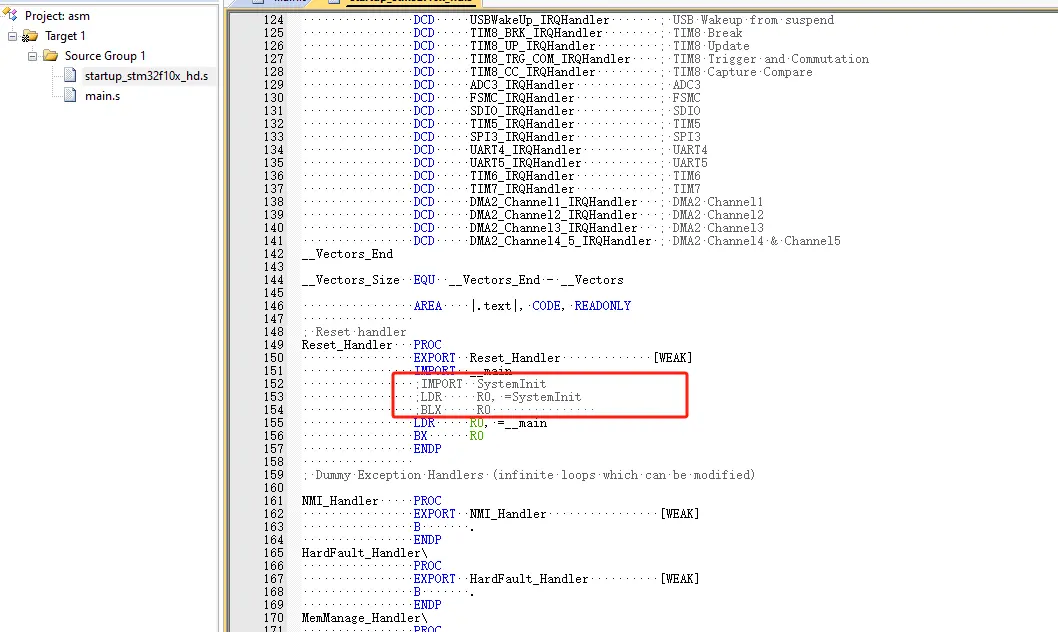Click the 'Dummy Exception Handlers' comment
1058x632 pixels.
[x=528, y=475]
